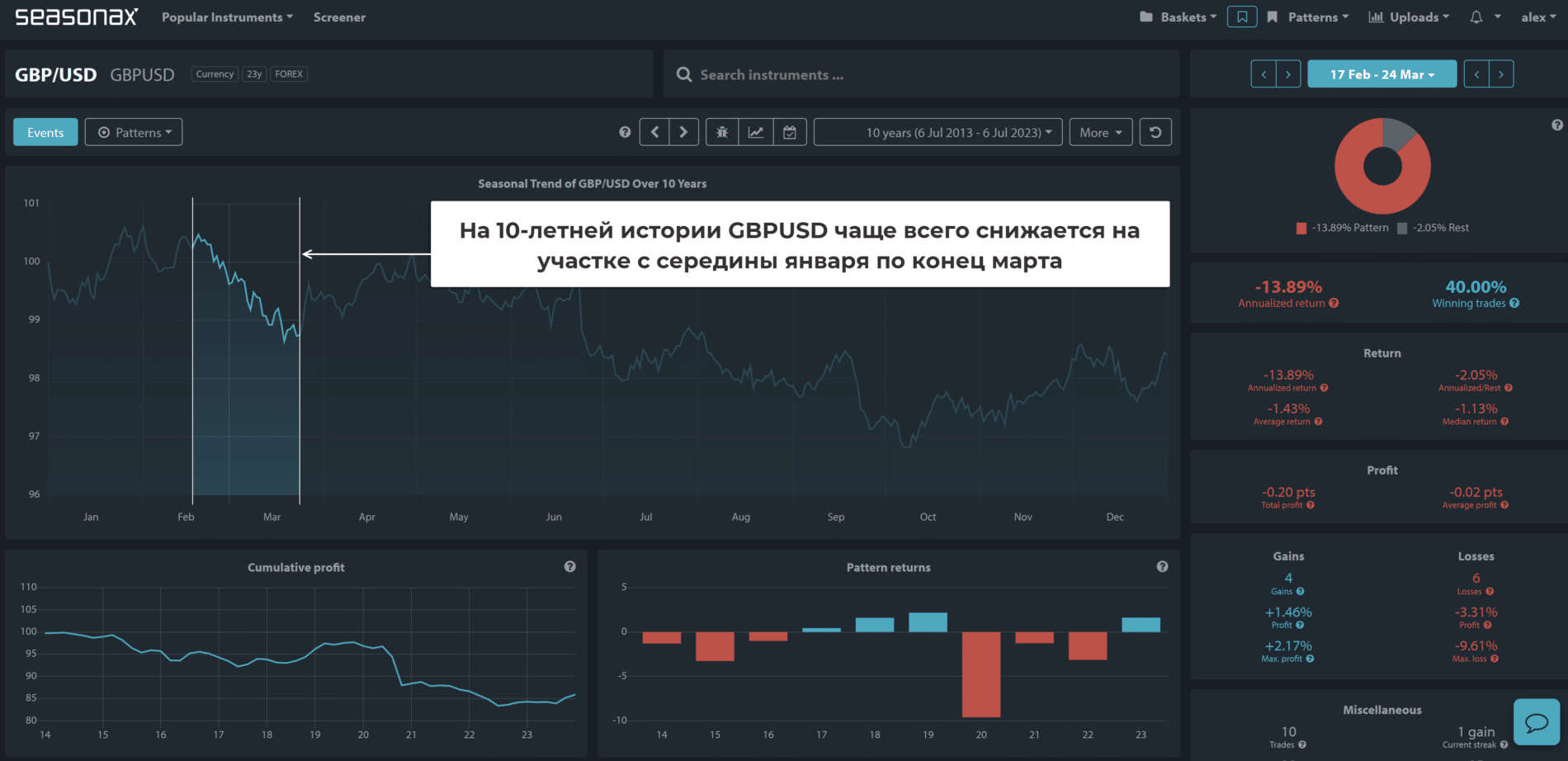Viewport: 1568px width, 761px height.
Task: Open the Popular Instruments menu
Action: tap(227, 17)
